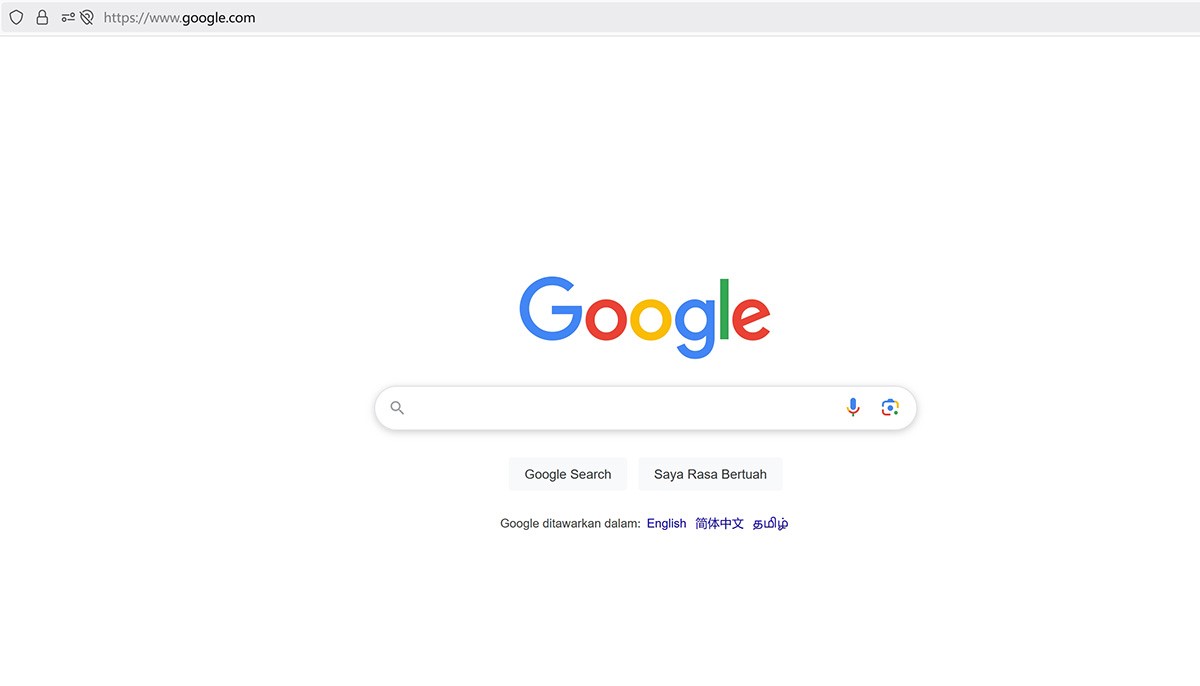1200x686 pixels.
Task: Click the Google logo image
Action: pos(644,317)
